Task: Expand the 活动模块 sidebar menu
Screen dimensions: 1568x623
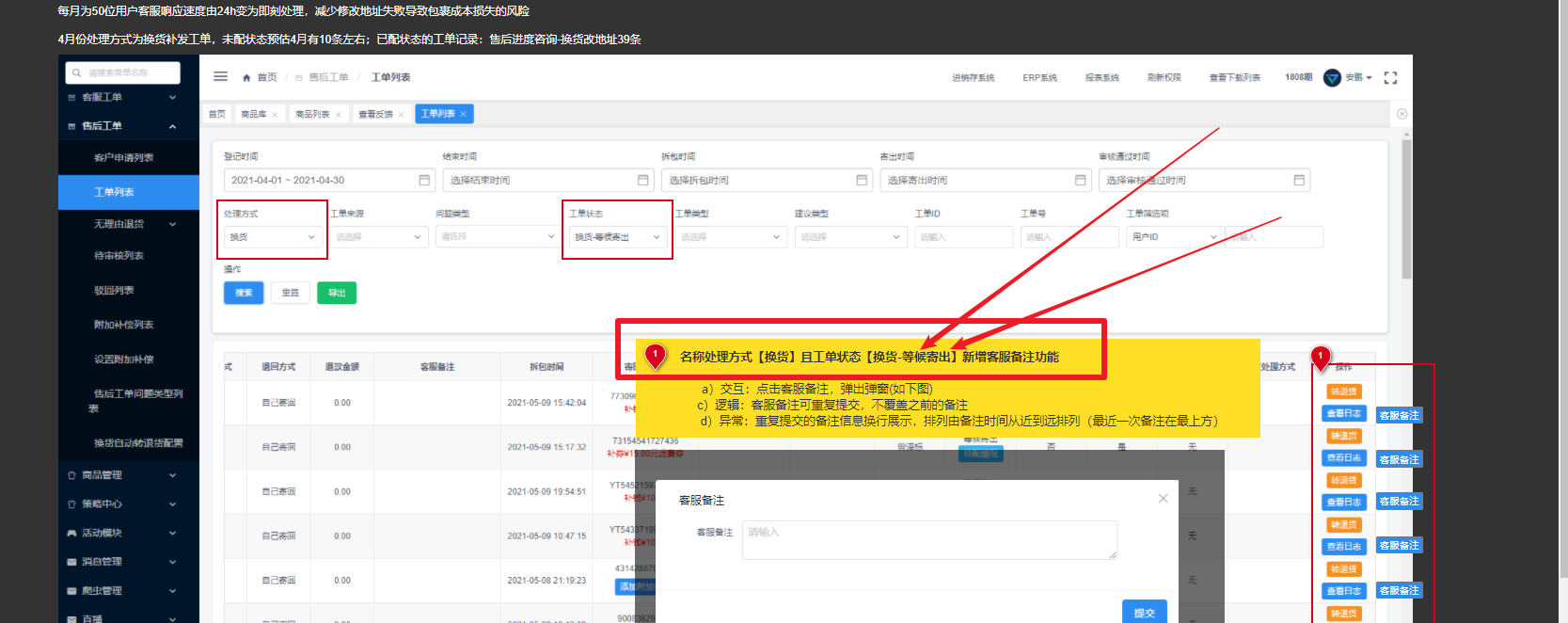Action: pos(172,533)
